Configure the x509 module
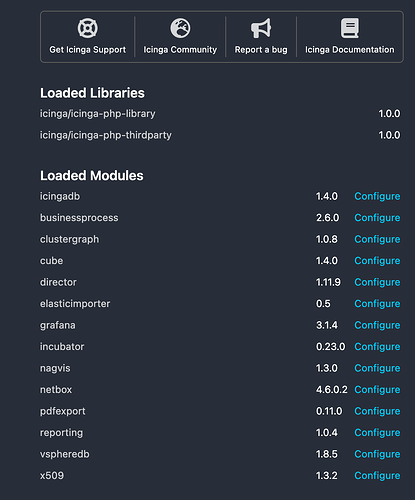Viewport: 415px width, 500px height. tap(377, 476)
